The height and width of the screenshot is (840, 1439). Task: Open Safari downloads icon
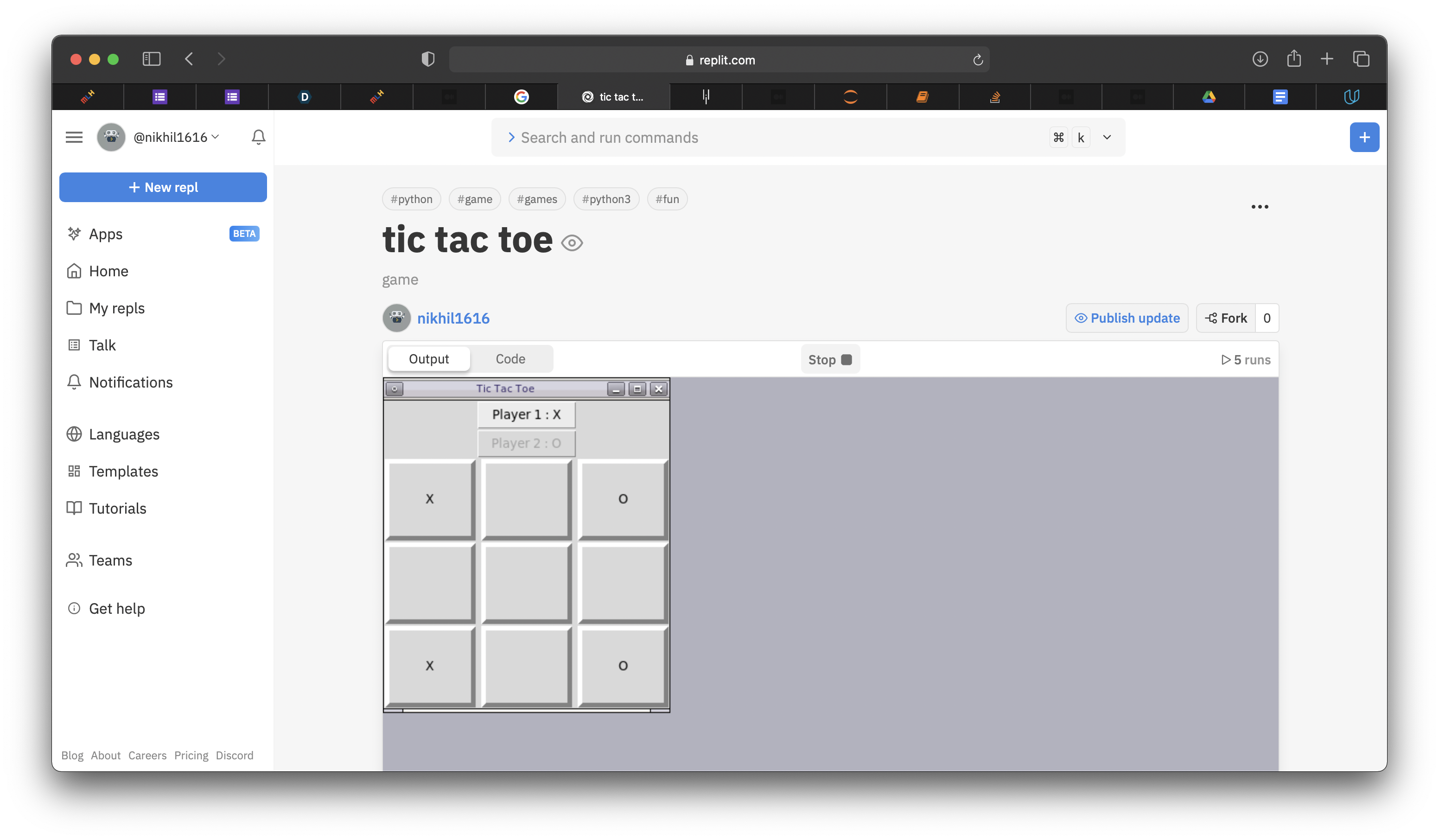coord(1260,59)
